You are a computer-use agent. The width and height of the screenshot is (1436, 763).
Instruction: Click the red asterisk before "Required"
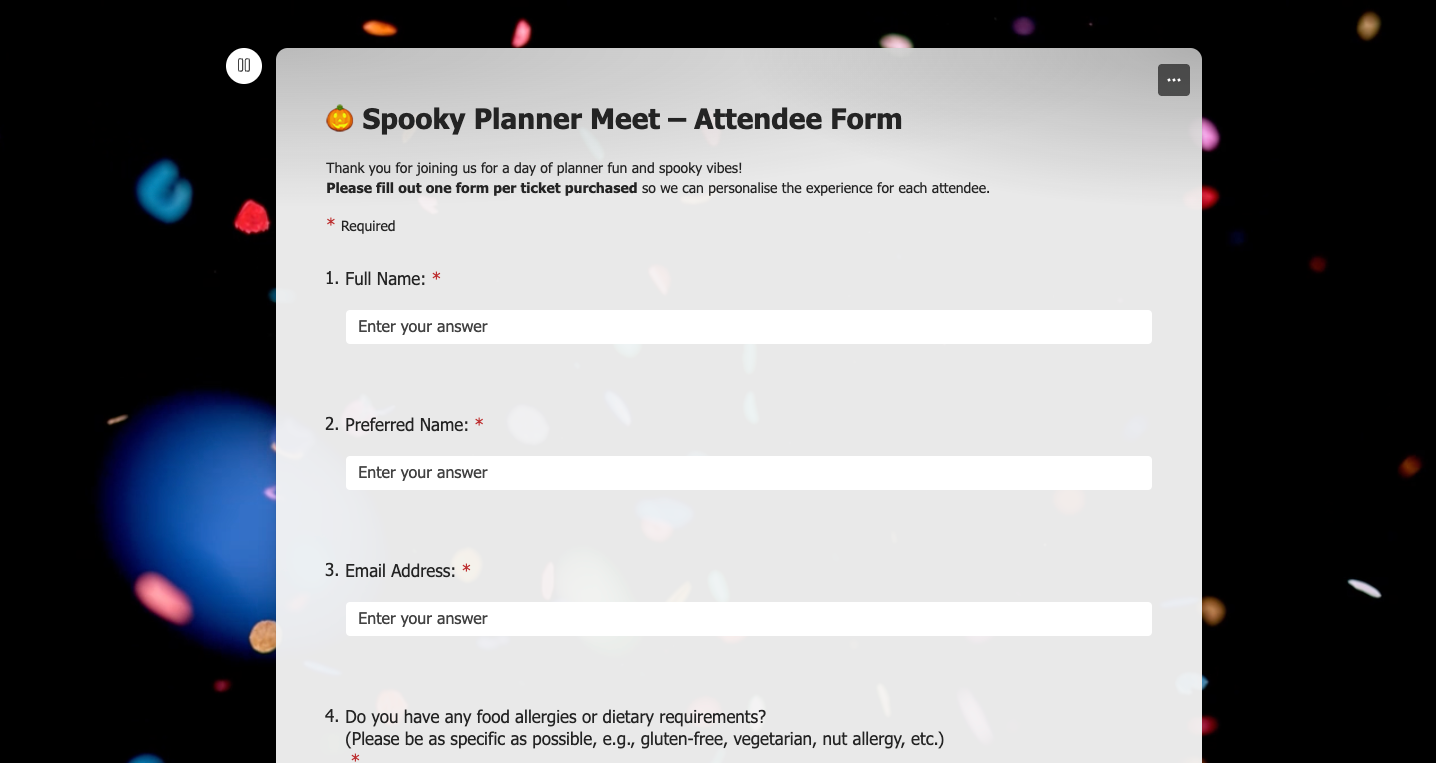pos(331,224)
